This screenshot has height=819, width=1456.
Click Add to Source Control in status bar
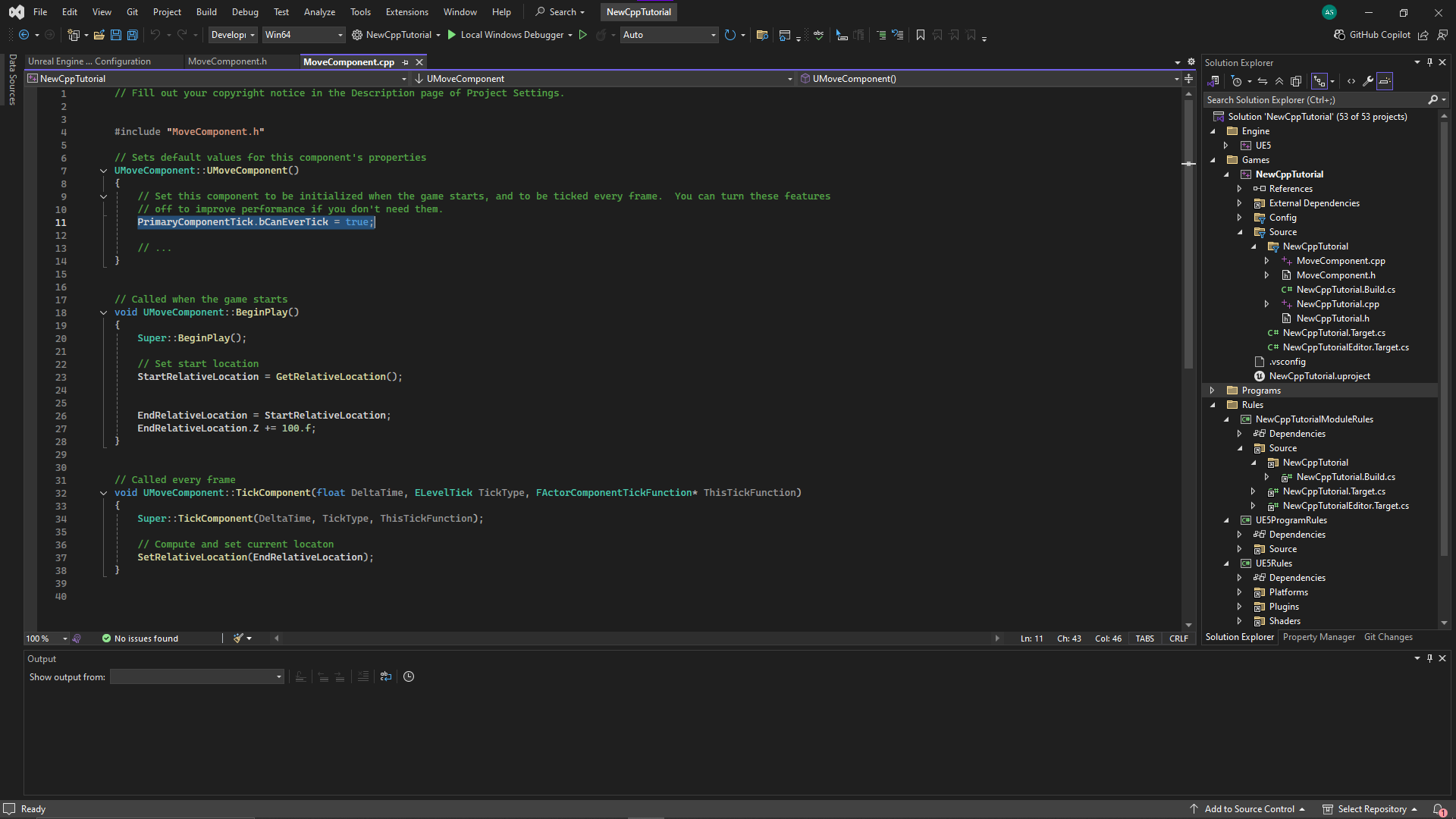coord(1248,809)
